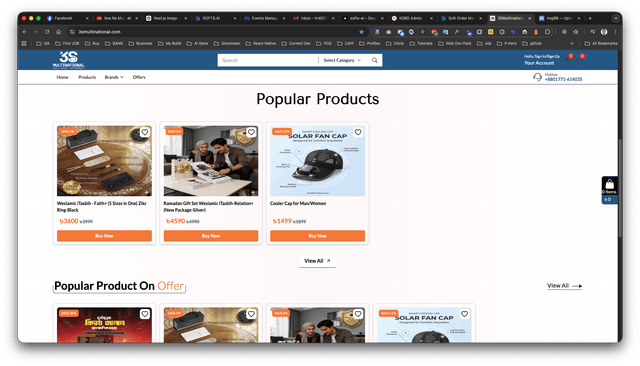This screenshot has width=640, height=366.
Task: Go back in browser history
Action: 24,32
